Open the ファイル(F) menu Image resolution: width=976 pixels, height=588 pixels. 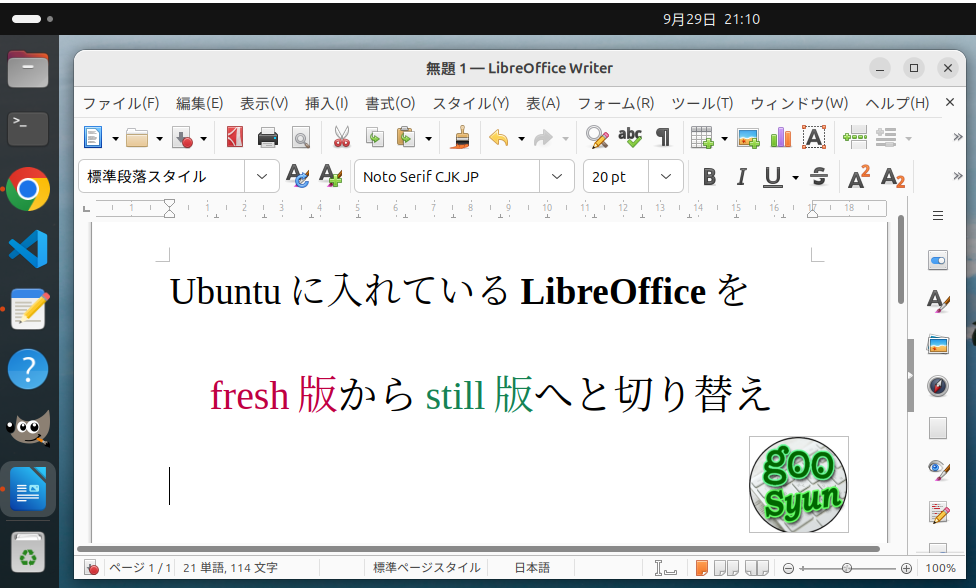click(x=121, y=103)
